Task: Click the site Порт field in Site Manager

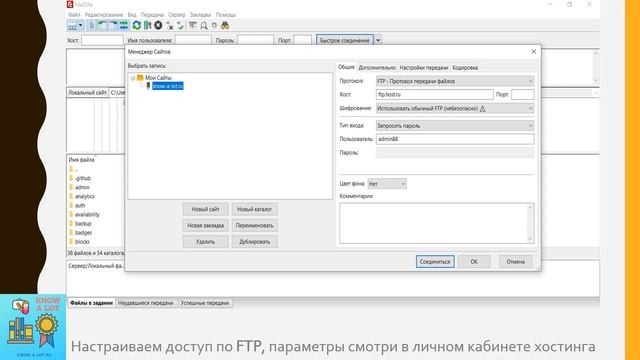Action: [x=522, y=94]
